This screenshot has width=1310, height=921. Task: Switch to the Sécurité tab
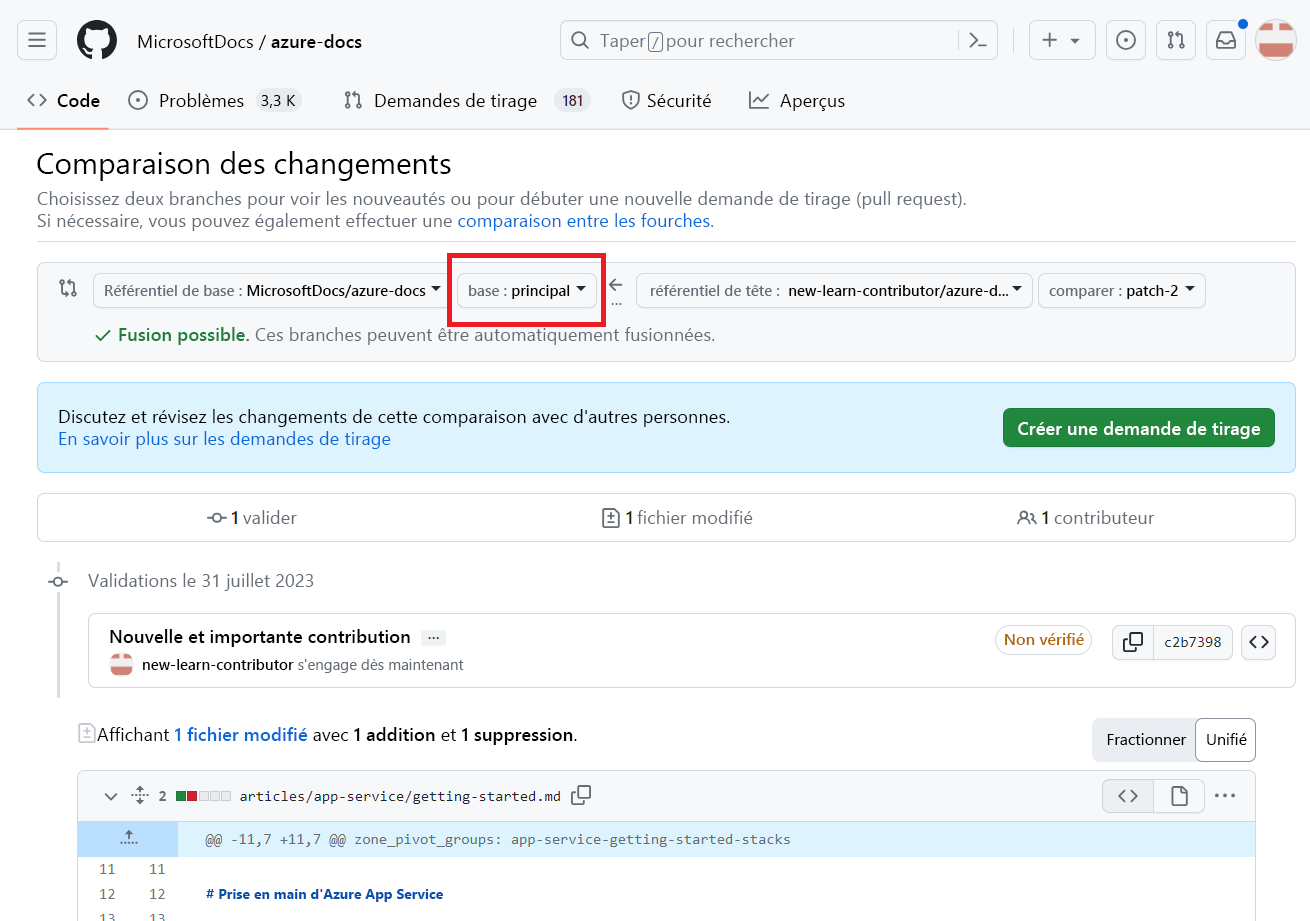[x=665, y=100]
